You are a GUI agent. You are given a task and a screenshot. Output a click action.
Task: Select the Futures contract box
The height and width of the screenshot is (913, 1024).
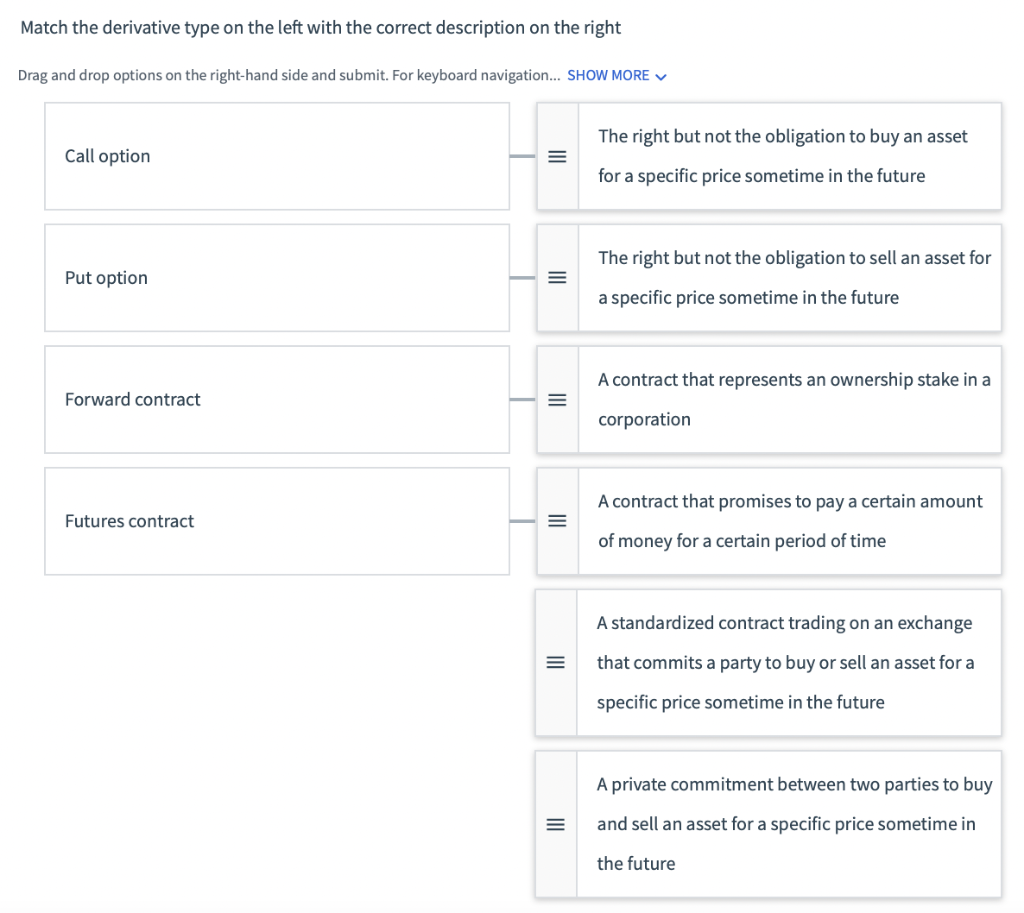click(277, 521)
